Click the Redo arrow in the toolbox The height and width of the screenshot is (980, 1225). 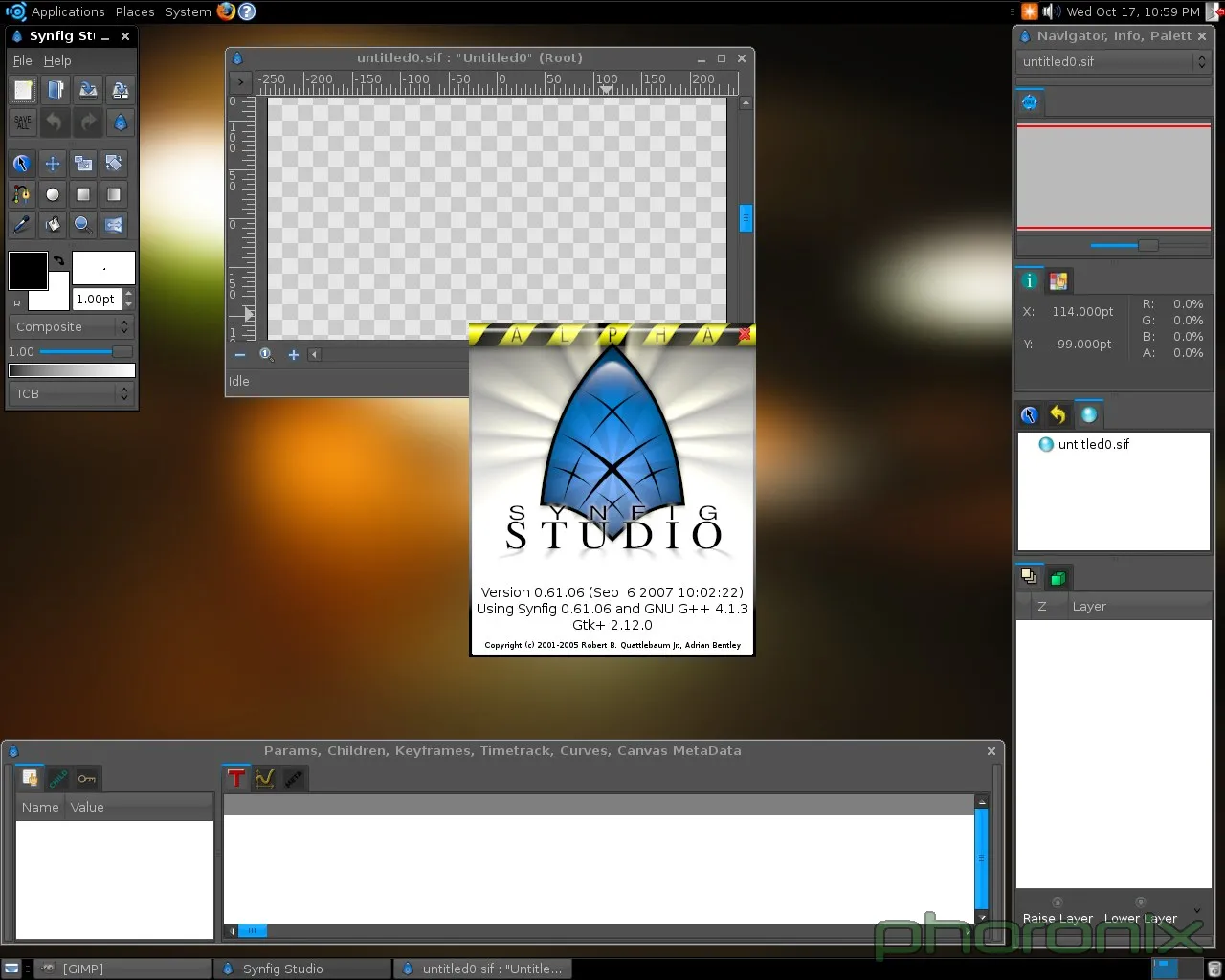point(88,122)
